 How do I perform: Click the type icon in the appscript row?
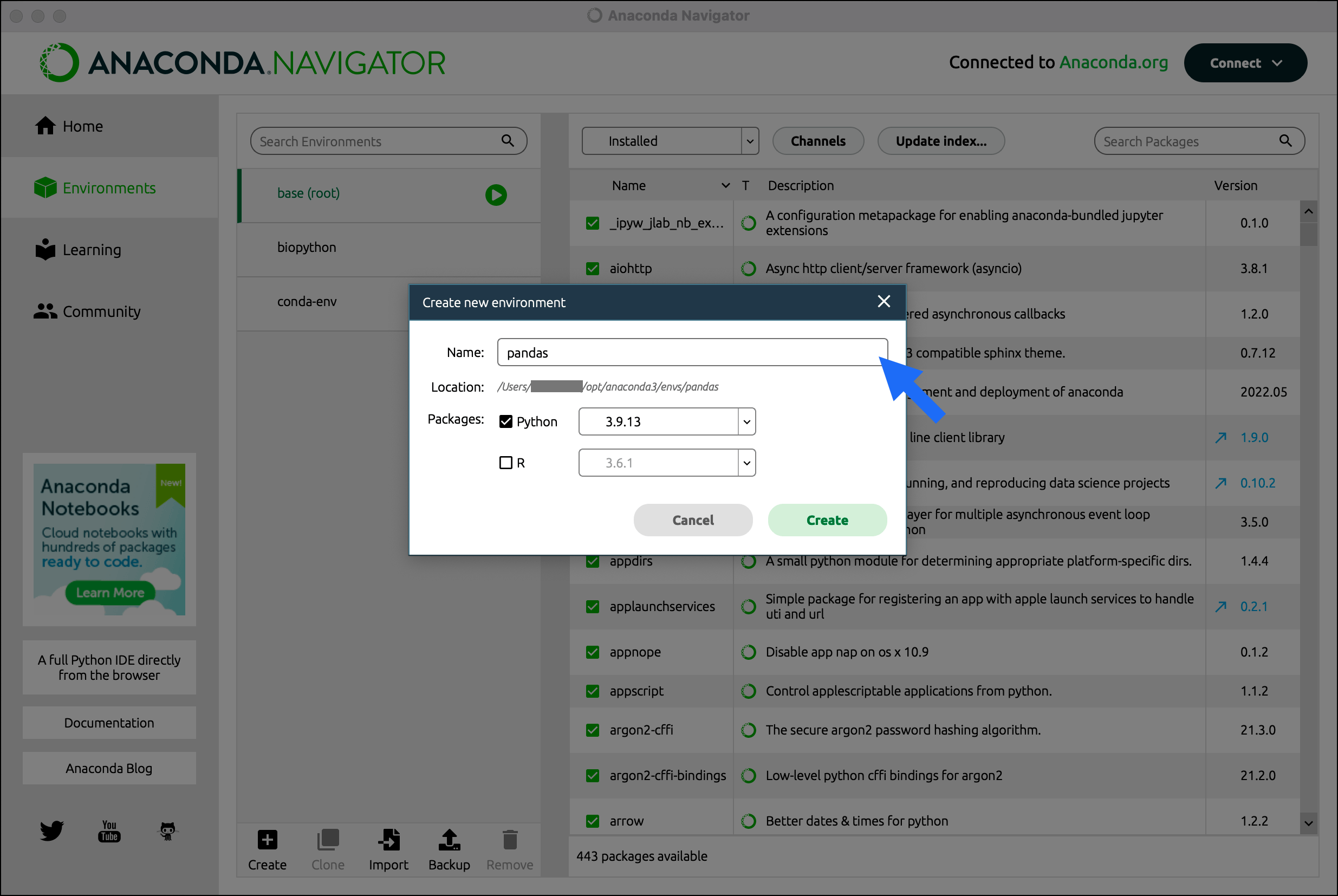tap(749, 691)
